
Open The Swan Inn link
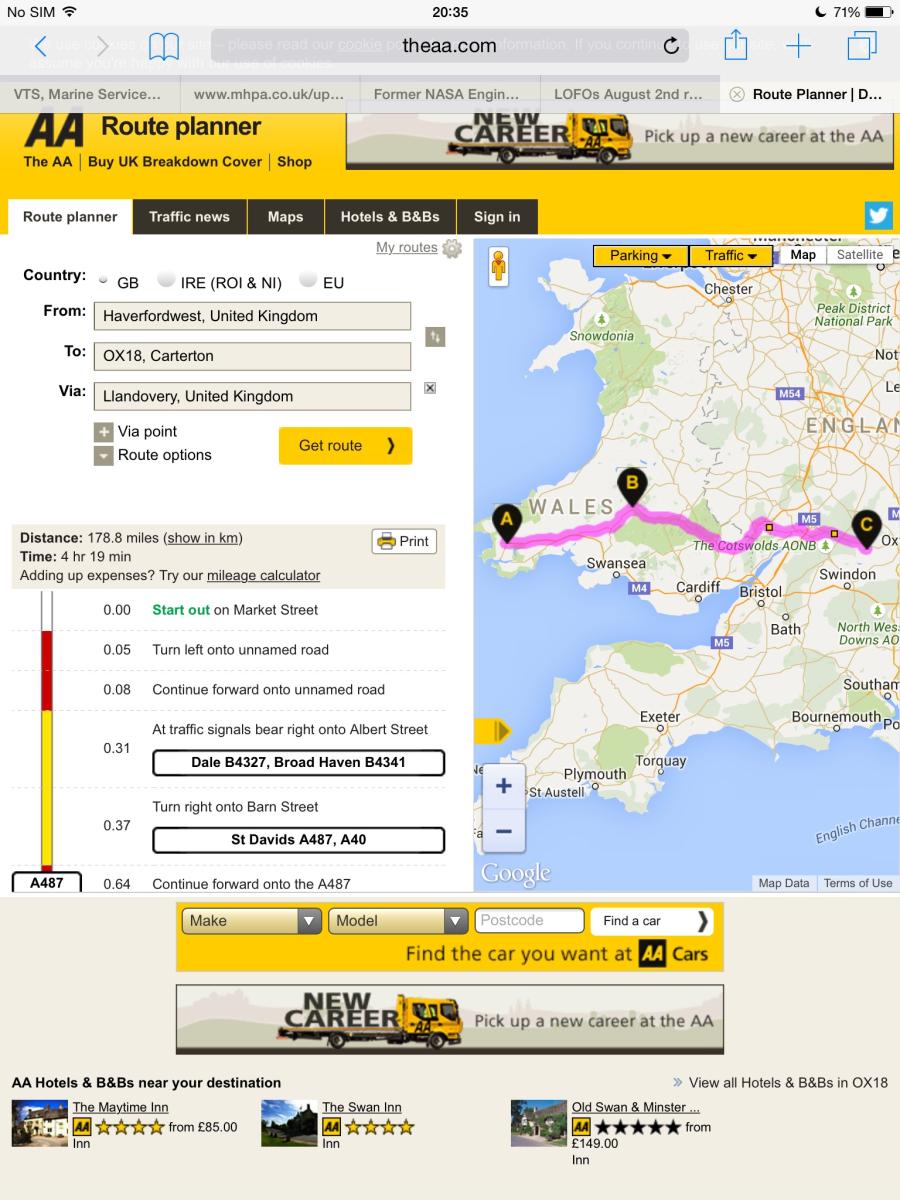pos(362,1107)
